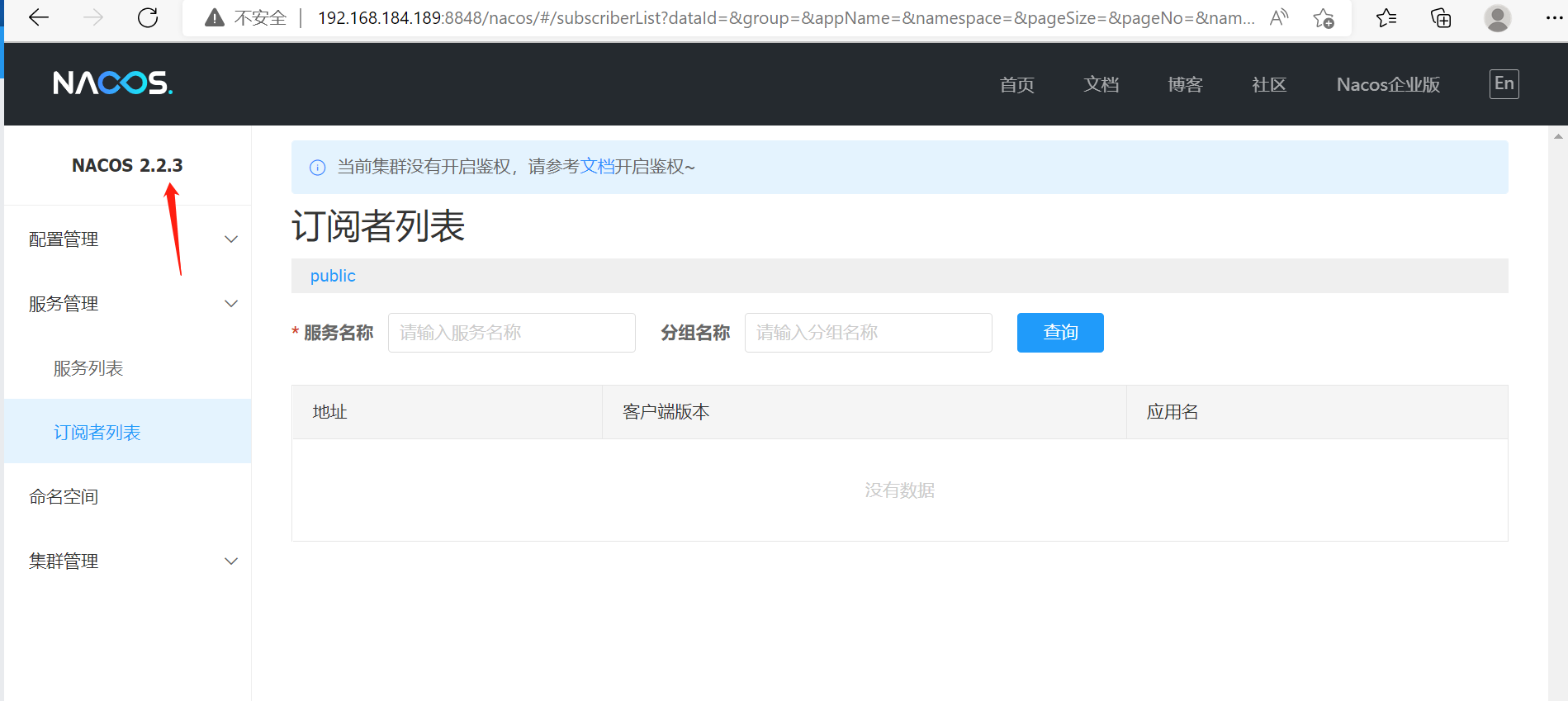
Task: Select the browser address bar URL
Action: (x=785, y=17)
